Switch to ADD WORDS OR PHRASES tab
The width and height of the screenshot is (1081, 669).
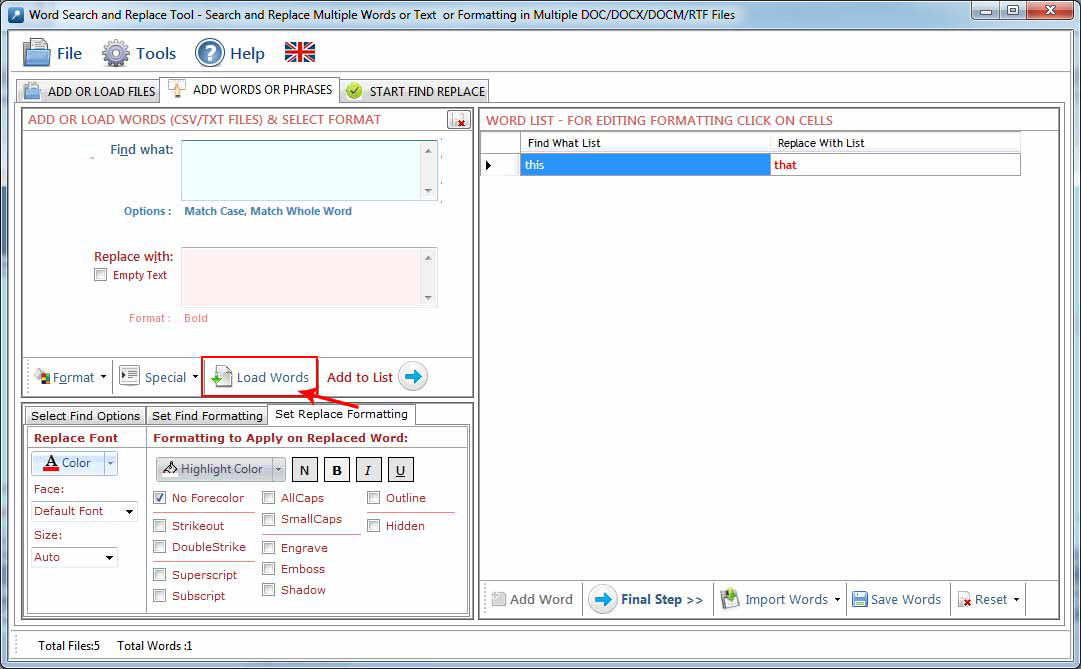(250, 90)
